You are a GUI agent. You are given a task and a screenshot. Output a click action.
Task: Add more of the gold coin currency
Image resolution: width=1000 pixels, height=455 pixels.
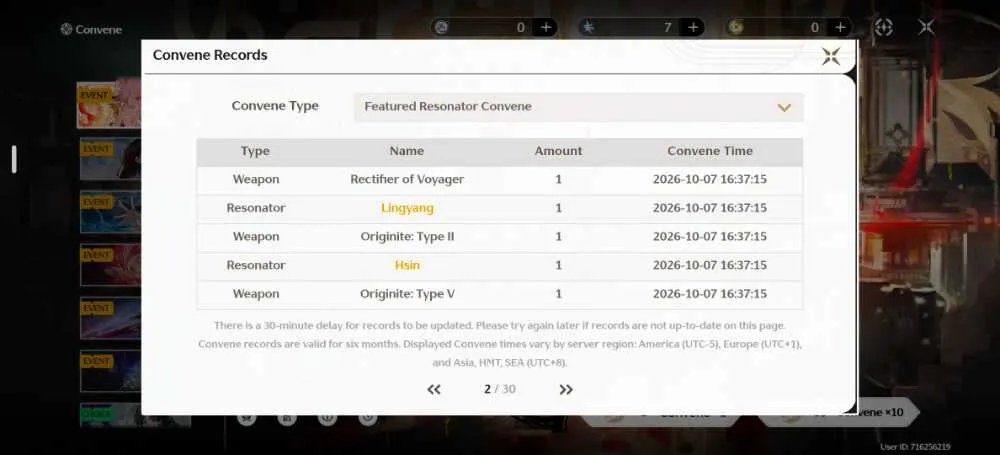click(841, 27)
